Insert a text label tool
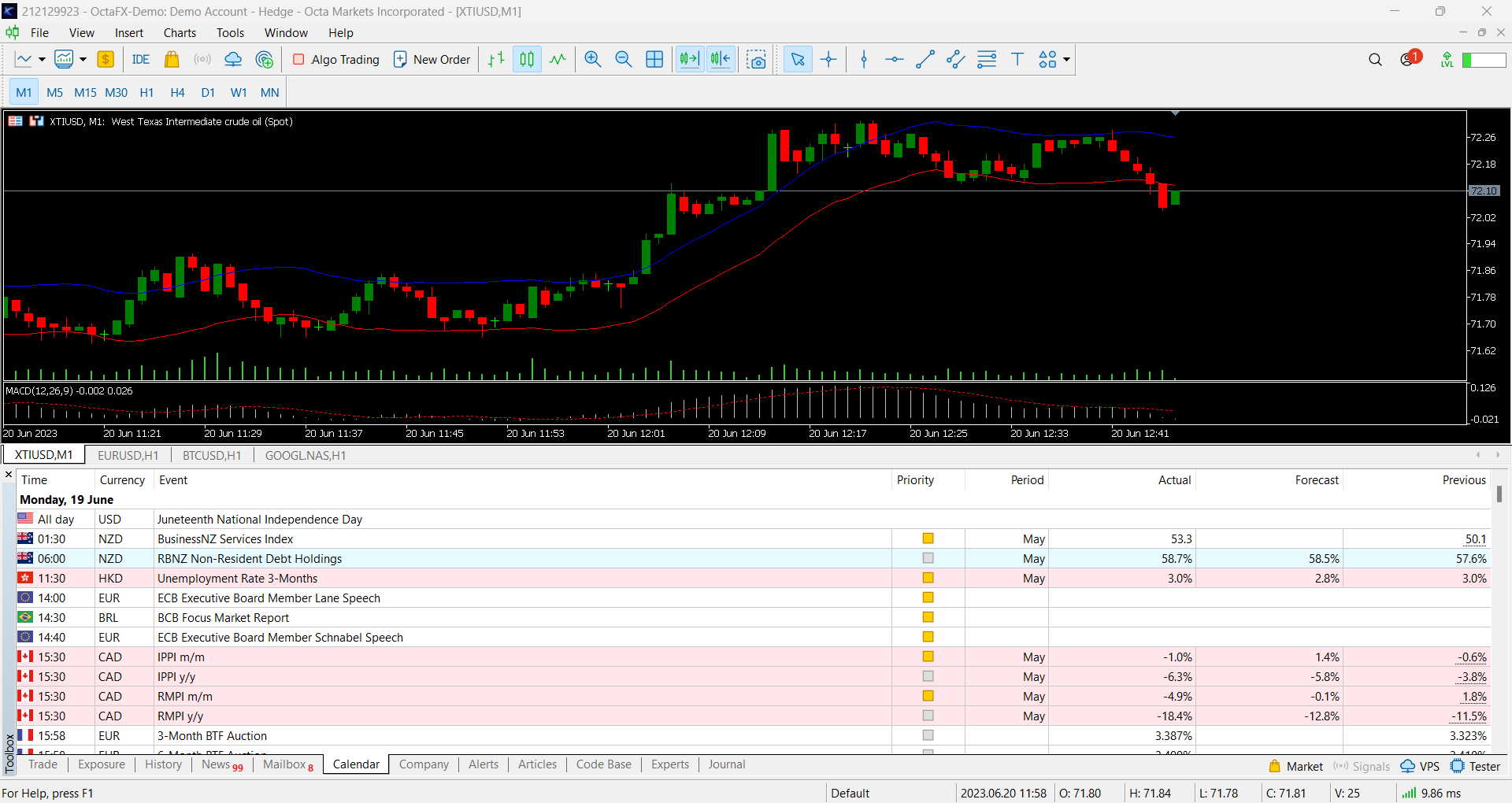 point(1017,59)
